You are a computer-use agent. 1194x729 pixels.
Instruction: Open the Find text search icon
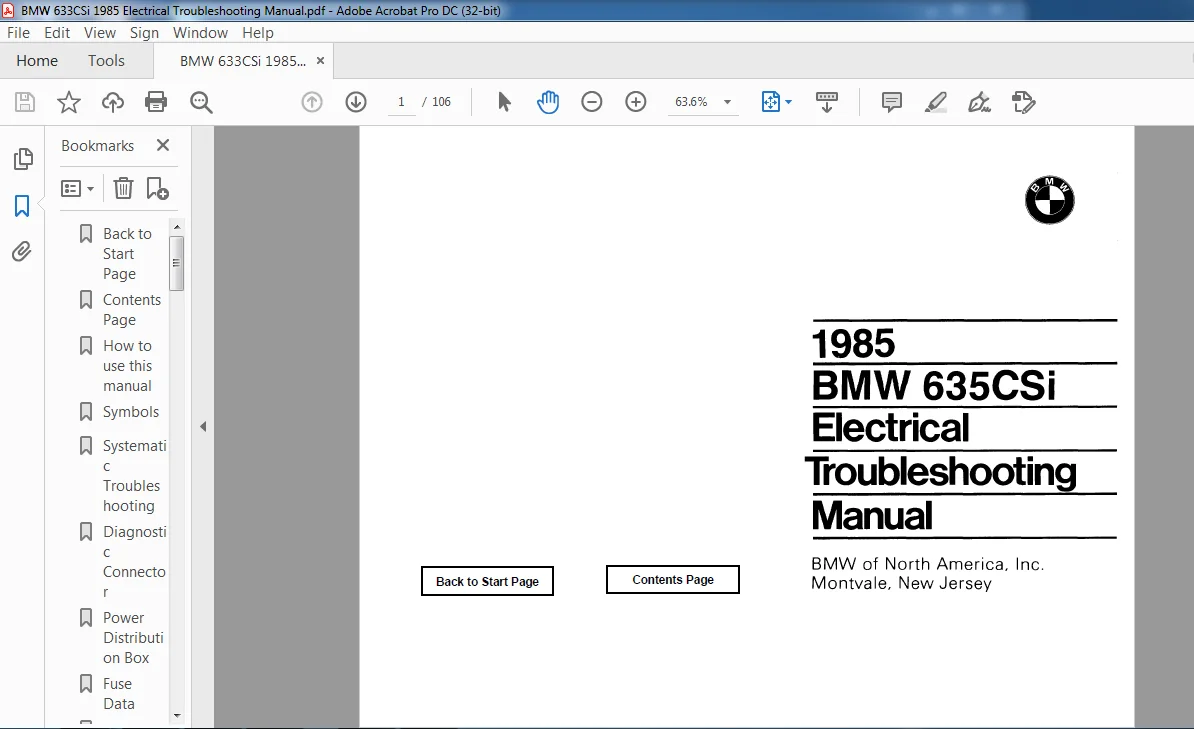(201, 102)
